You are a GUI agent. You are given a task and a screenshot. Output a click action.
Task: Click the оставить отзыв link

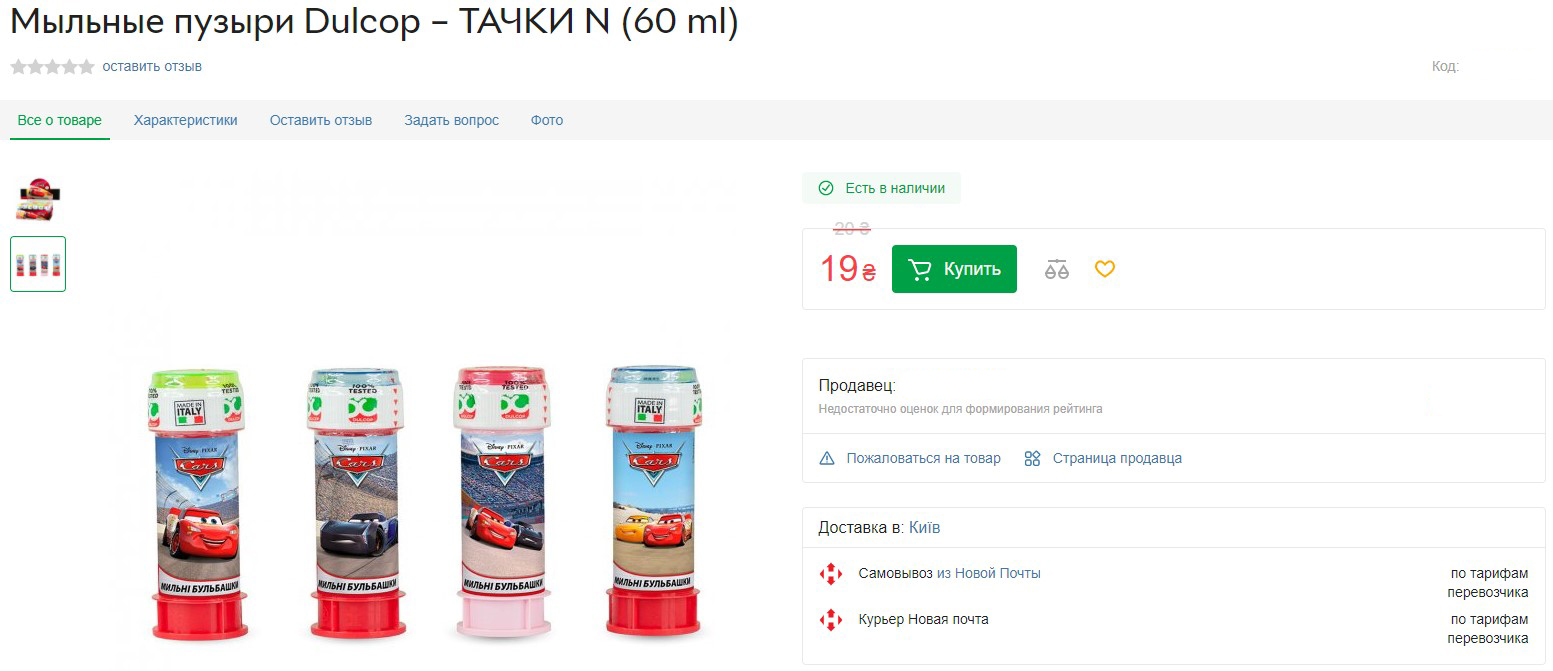pyautogui.click(x=152, y=66)
